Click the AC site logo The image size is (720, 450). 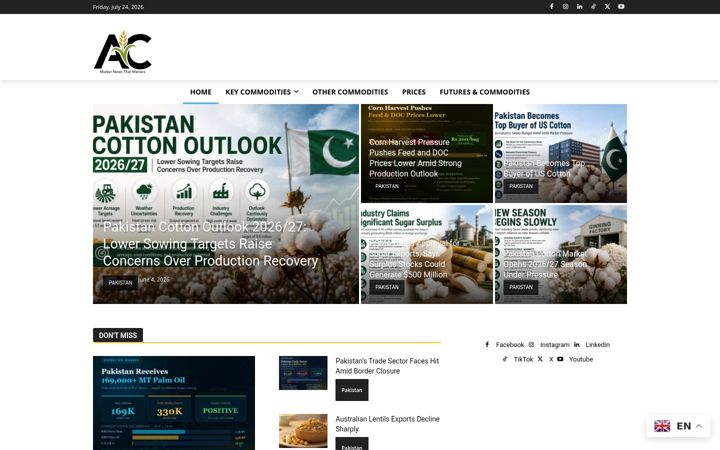pyautogui.click(x=123, y=52)
